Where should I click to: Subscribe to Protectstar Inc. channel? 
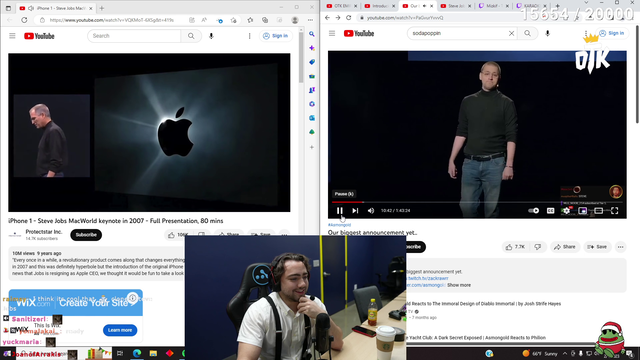pyautogui.click(x=86, y=235)
